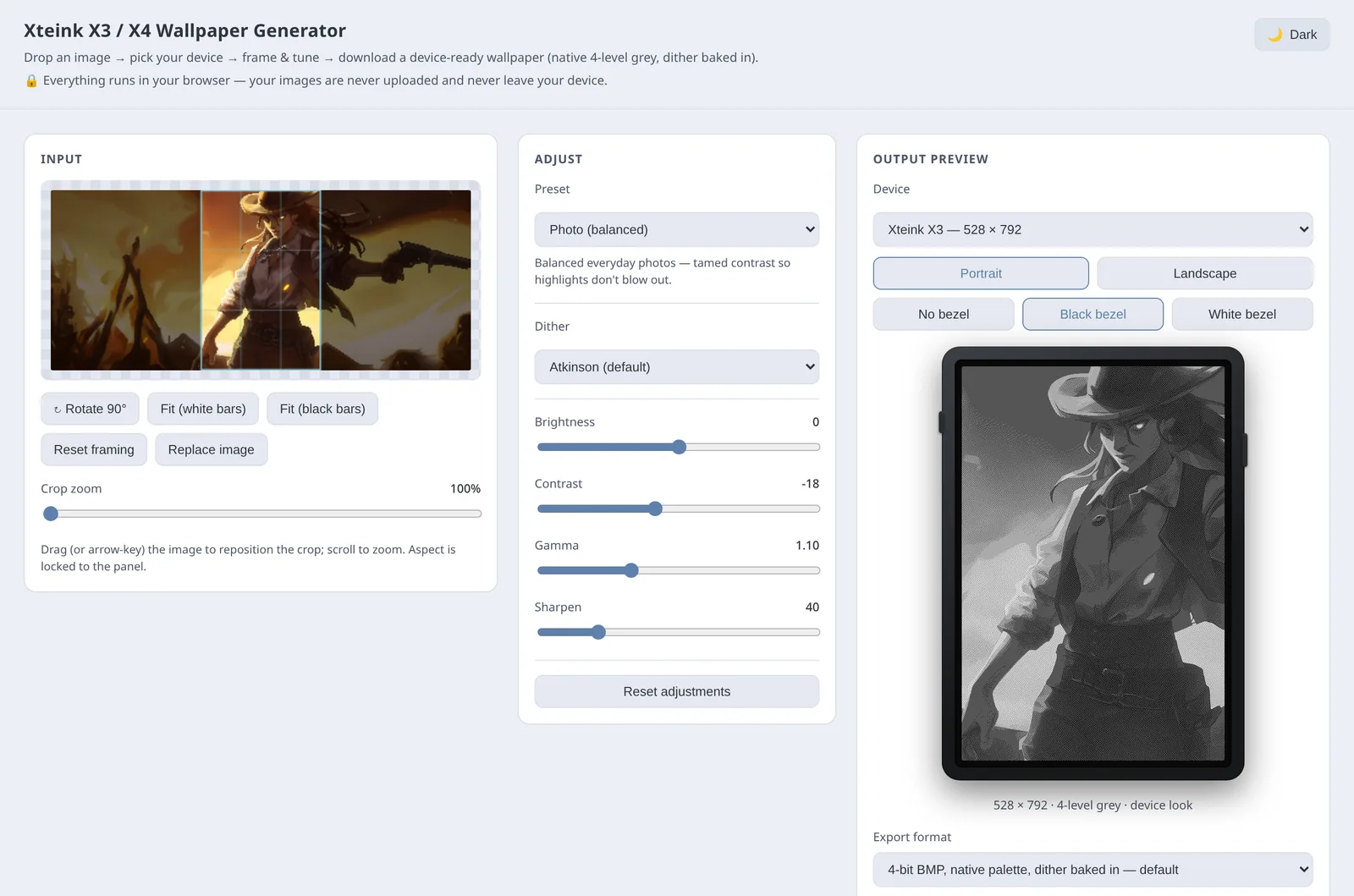This screenshot has width=1354, height=896.
Task: Click the Crop zoom 100% value
Action: click(x=465, y=489)
